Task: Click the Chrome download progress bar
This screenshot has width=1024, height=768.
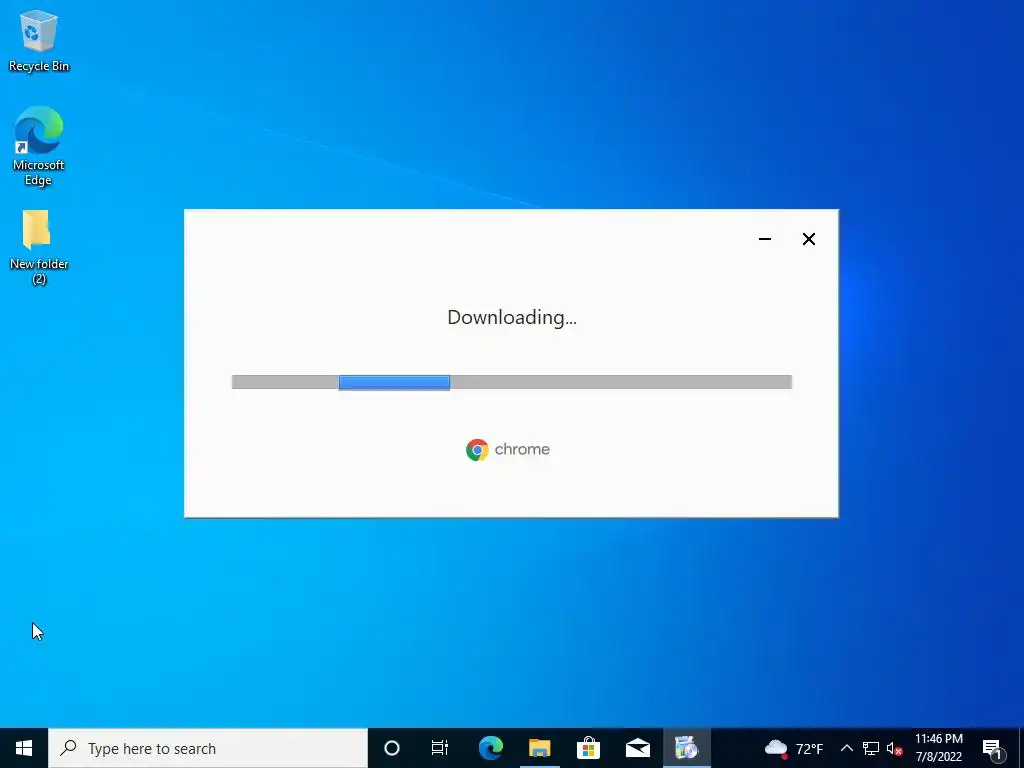Action: (512, 382)
